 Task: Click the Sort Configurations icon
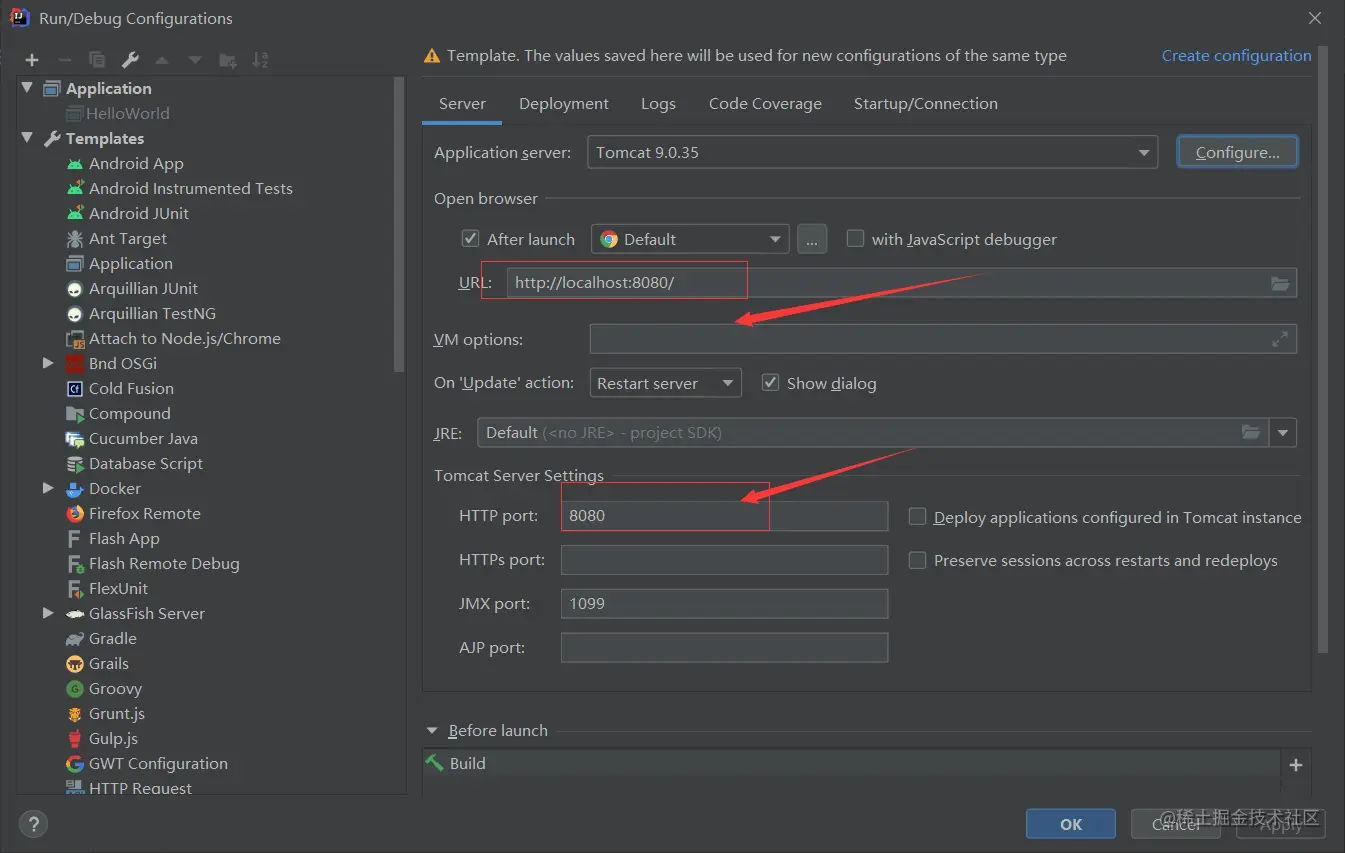pyautogui.click(x=260, y=60)
